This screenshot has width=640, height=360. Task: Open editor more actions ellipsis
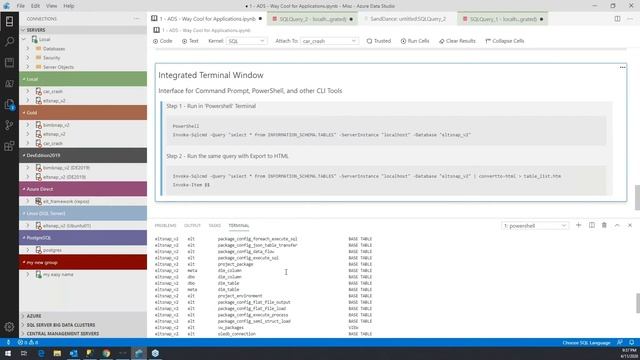[630, 19]
